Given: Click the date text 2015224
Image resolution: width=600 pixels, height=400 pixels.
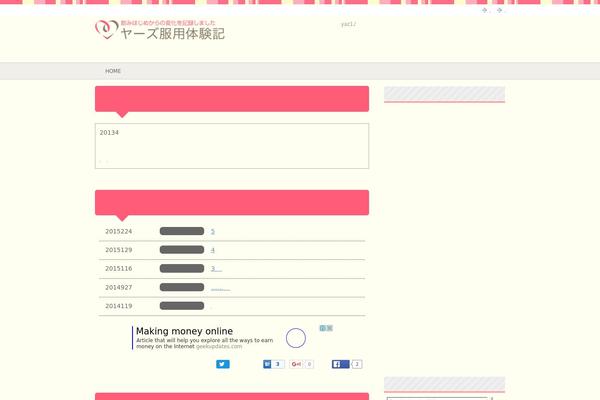Looking at the screenshot, I should tap(119, 232).
